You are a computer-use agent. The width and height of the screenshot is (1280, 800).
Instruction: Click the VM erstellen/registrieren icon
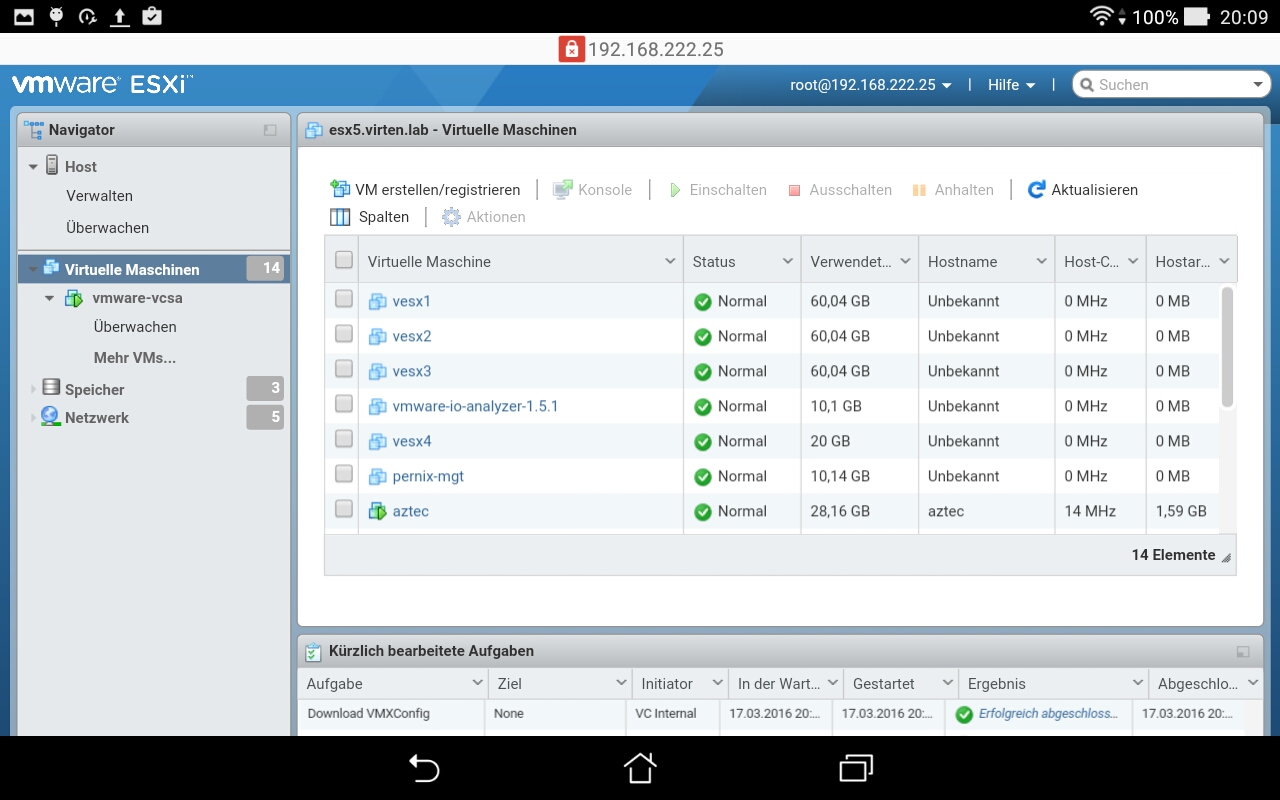point(340,189)
